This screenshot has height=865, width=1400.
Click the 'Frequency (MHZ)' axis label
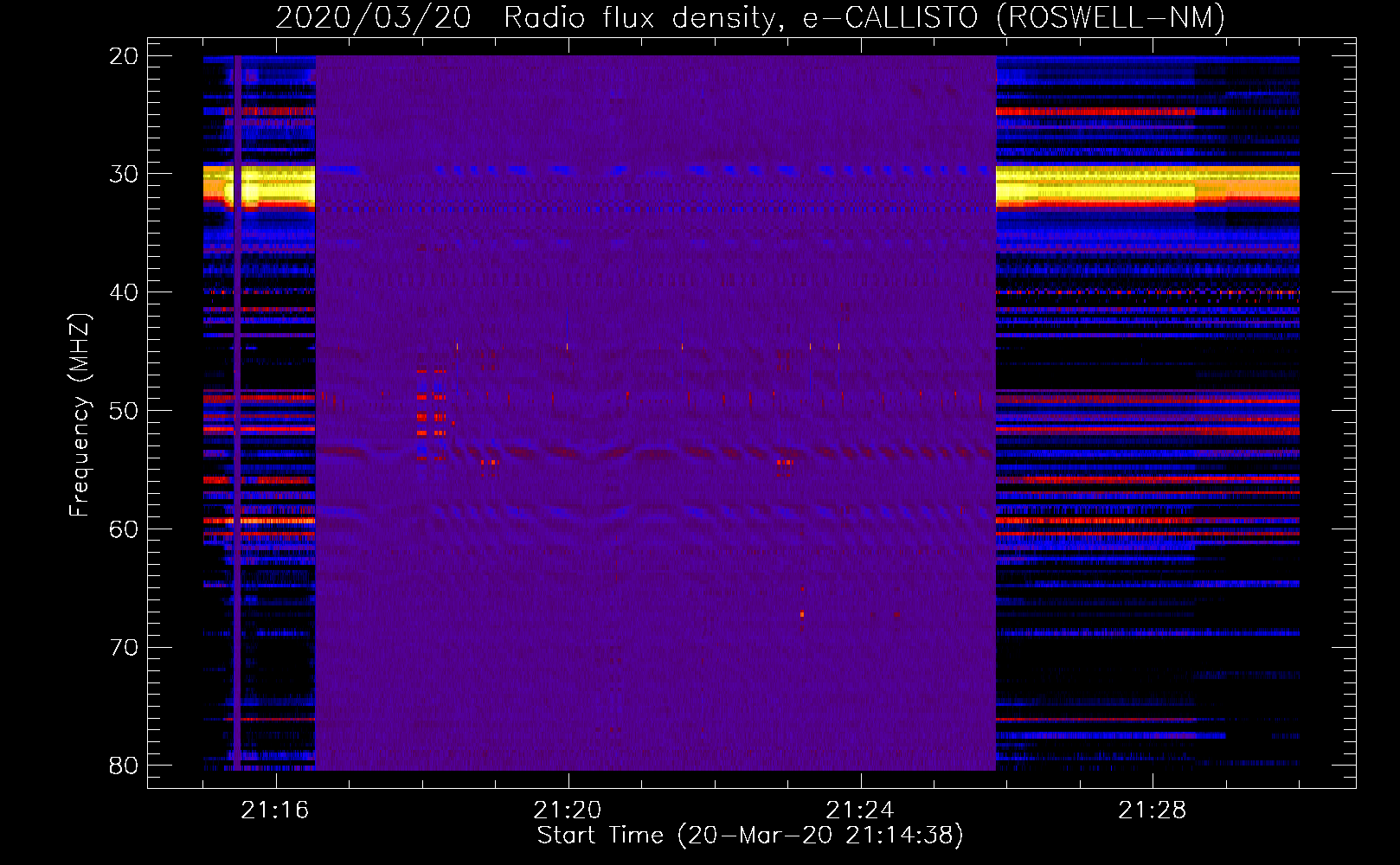[80, 414]
